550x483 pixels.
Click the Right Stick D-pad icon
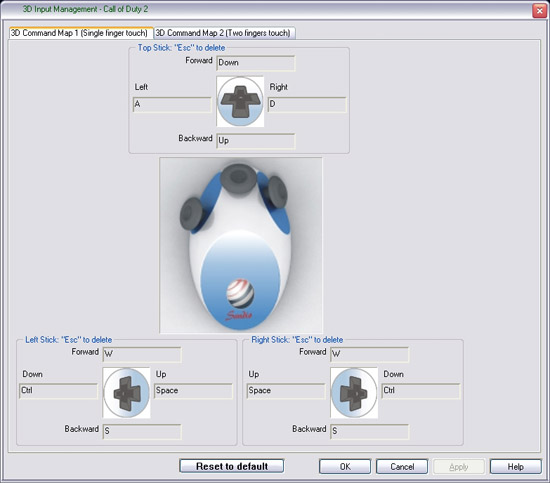[354, 393]
